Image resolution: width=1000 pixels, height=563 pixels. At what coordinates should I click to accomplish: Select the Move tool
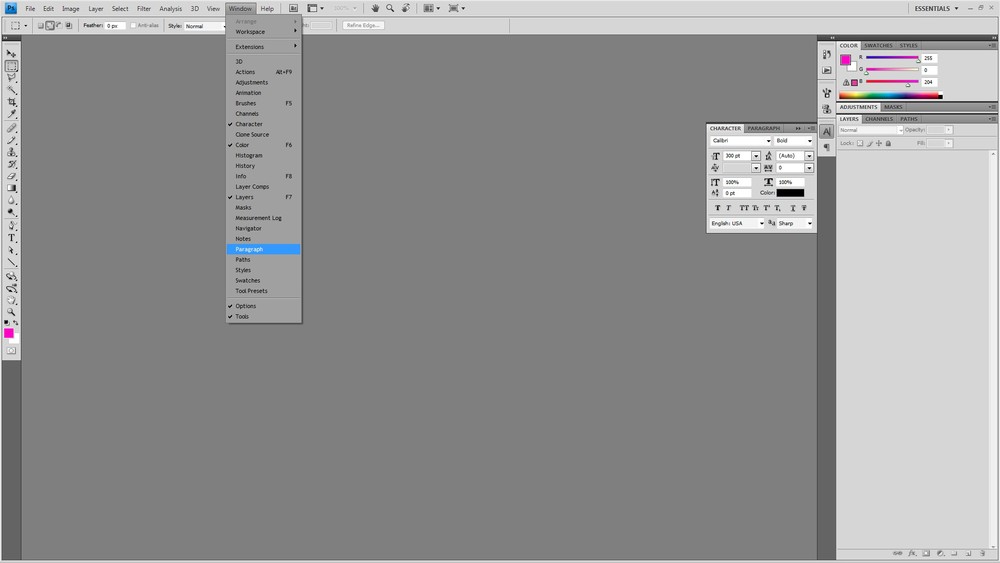pyautogui.click(x=11, y=54)
